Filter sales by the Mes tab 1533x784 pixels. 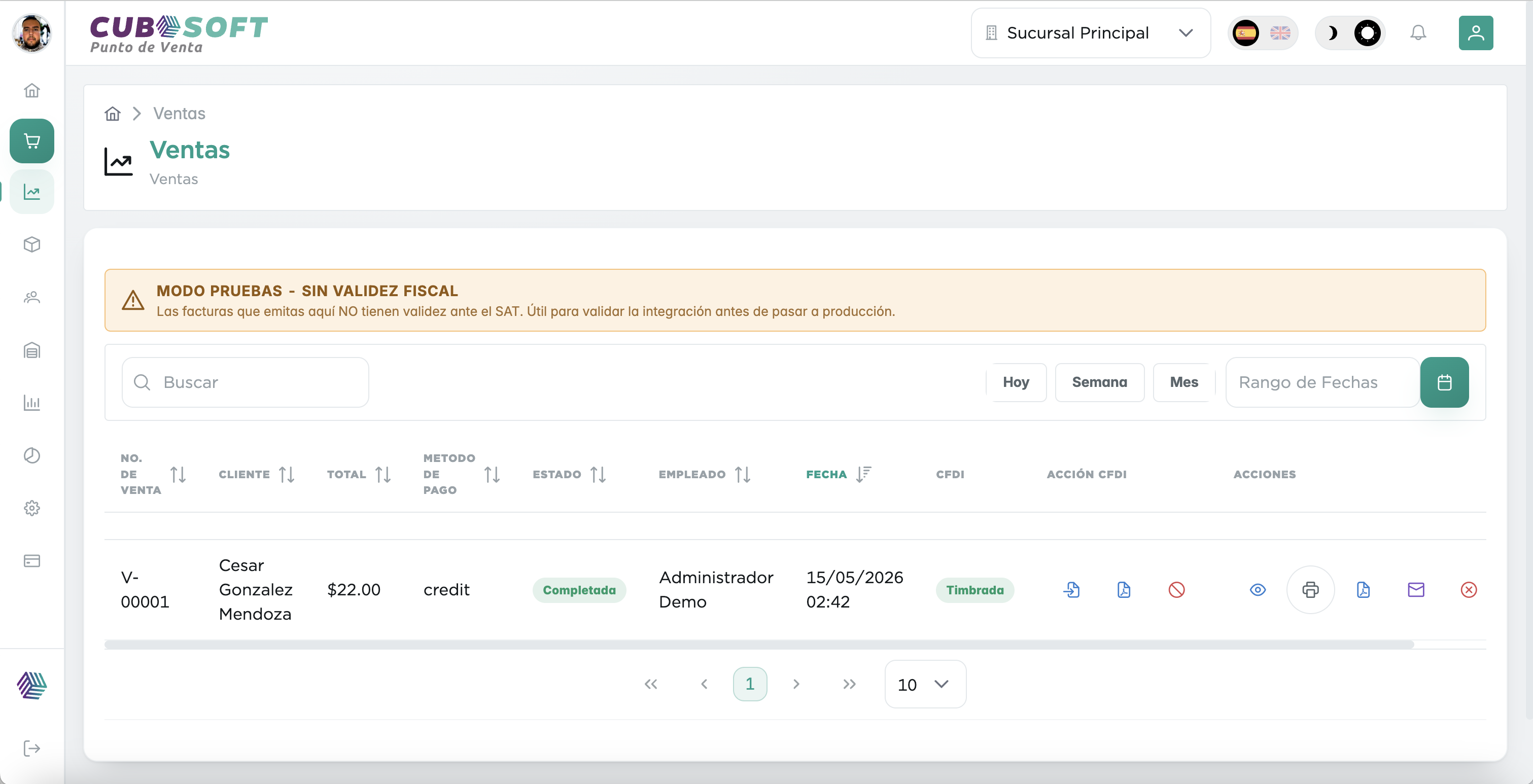point(1183,382)
